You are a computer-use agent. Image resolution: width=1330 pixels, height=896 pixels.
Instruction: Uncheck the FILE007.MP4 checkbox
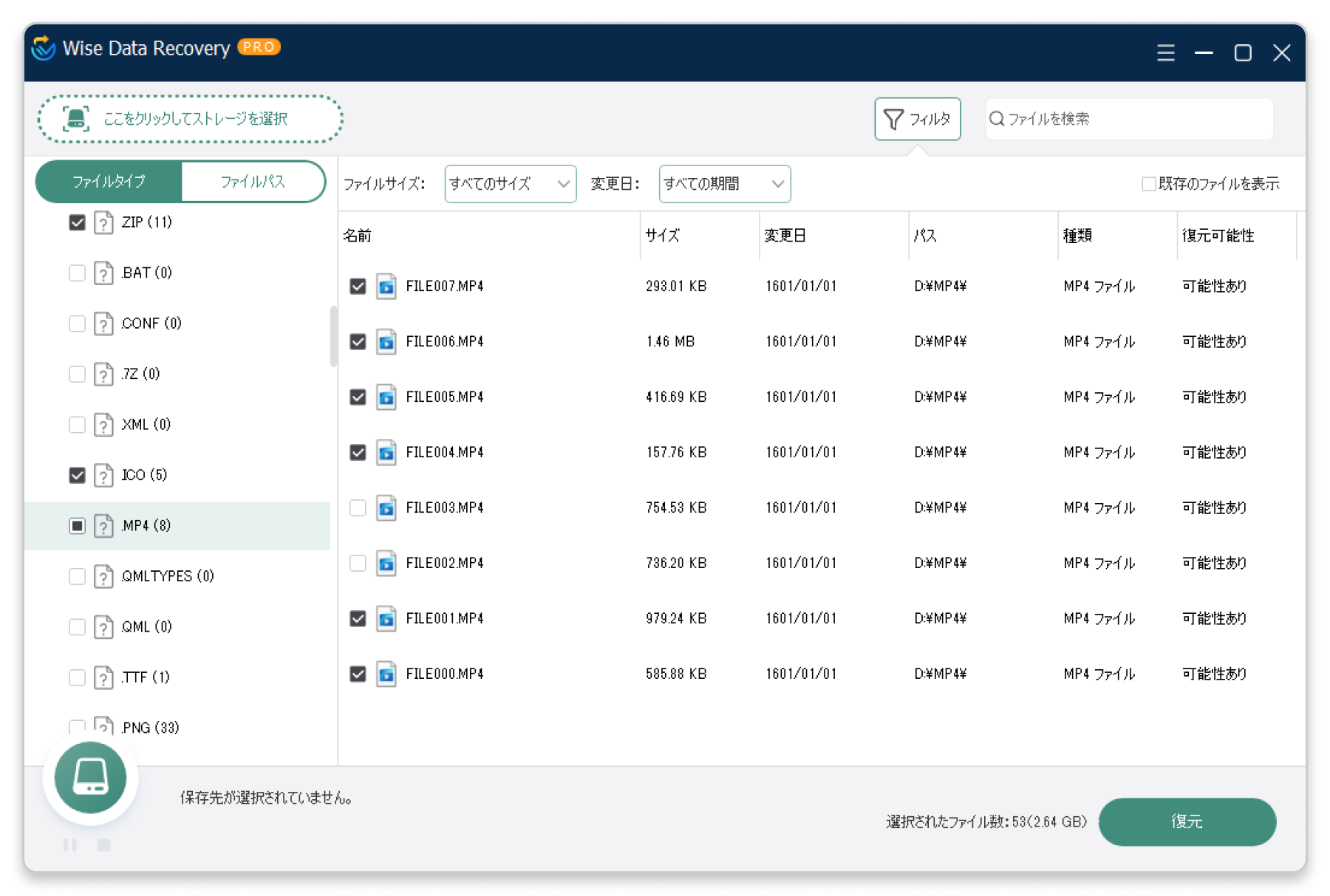pos(358,286)
